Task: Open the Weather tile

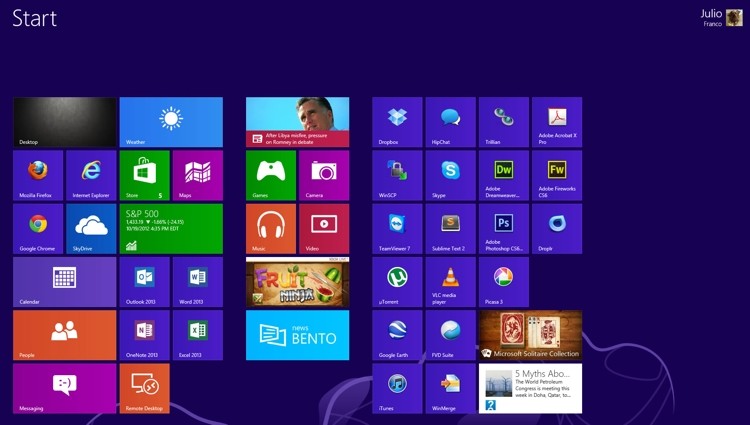Action: pyautogui.click(x=171, y=122)
